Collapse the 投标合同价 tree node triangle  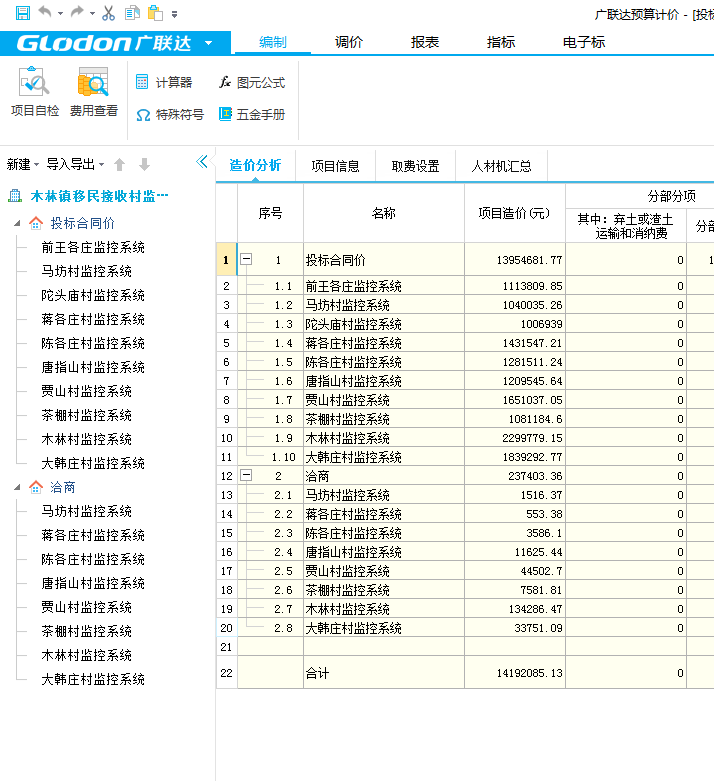[17, 223]
